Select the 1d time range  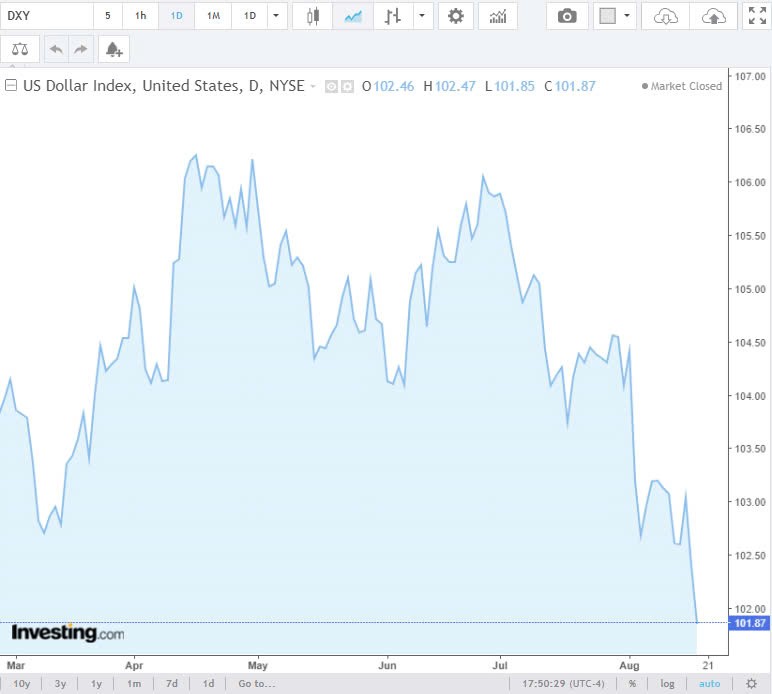click(209, 684)
